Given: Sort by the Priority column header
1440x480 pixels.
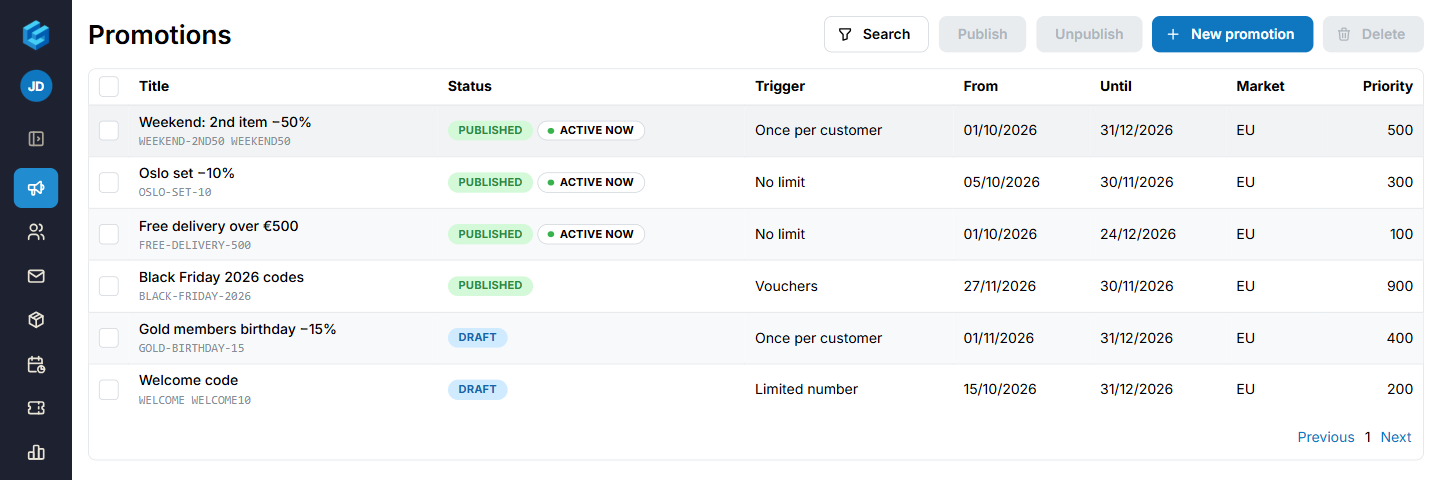Looking at the screenshot, I should pyautogui.click(x=1388, y=86).
